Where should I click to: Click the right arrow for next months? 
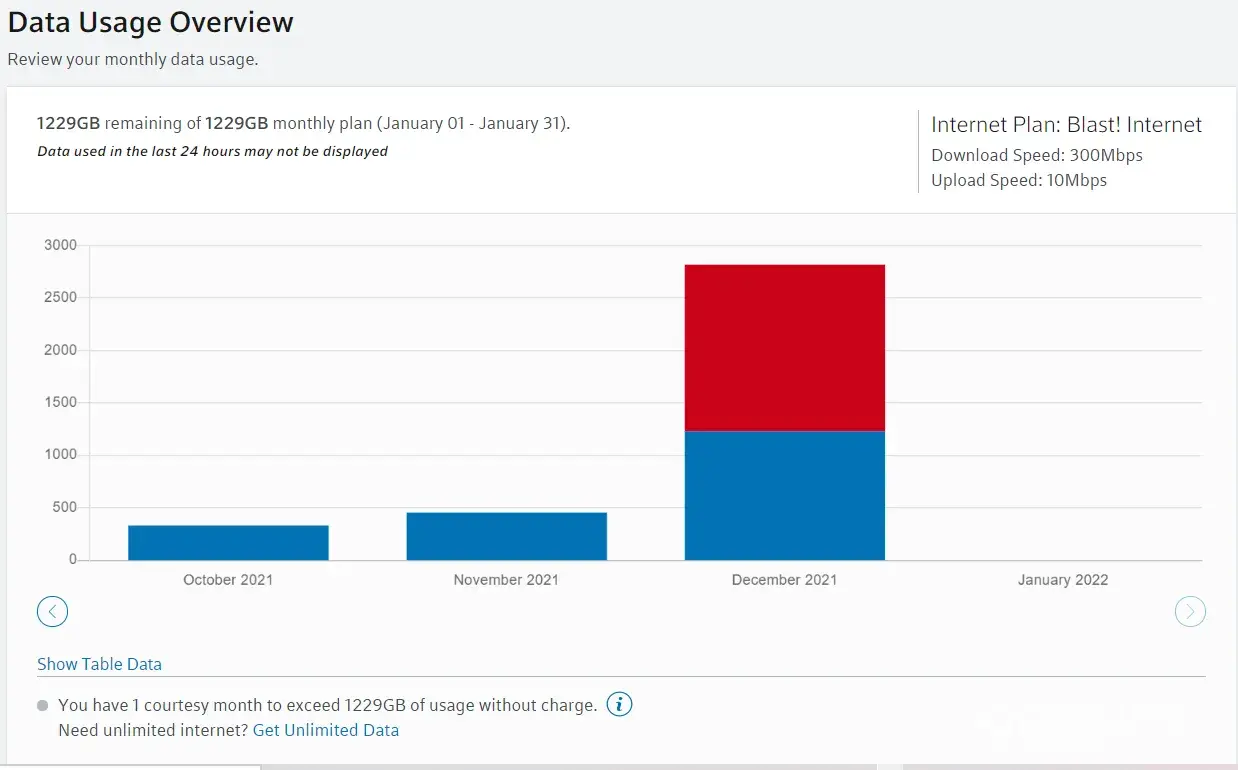pos(1190,611)
